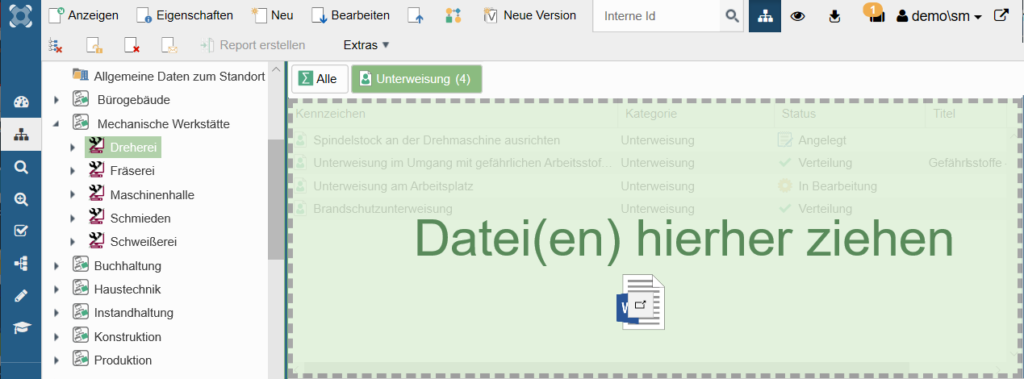Create a Neue Version of the document
The height and width of the screenshot is (379, 1024).
click(530, 15)
